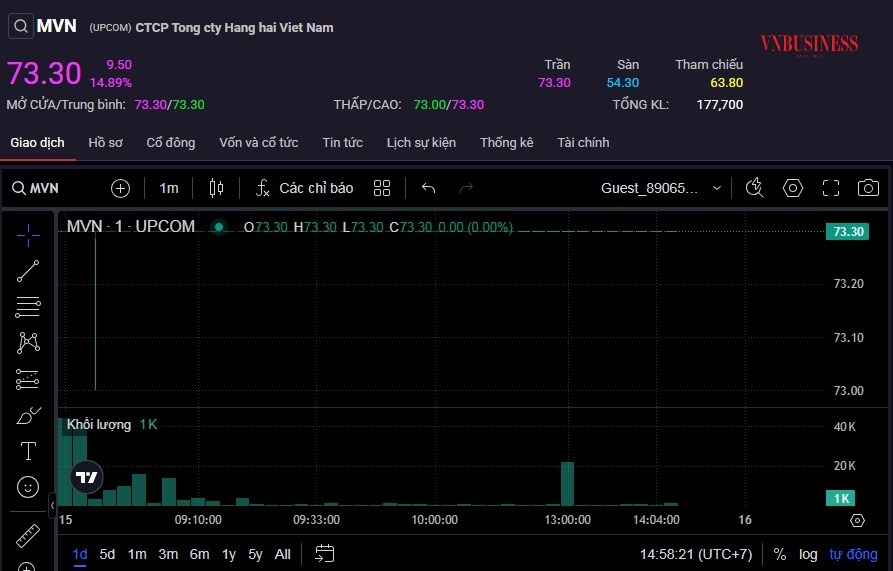Open chart settings hexagon icon
Screen dimensions: 893x571
coord(793,188)
